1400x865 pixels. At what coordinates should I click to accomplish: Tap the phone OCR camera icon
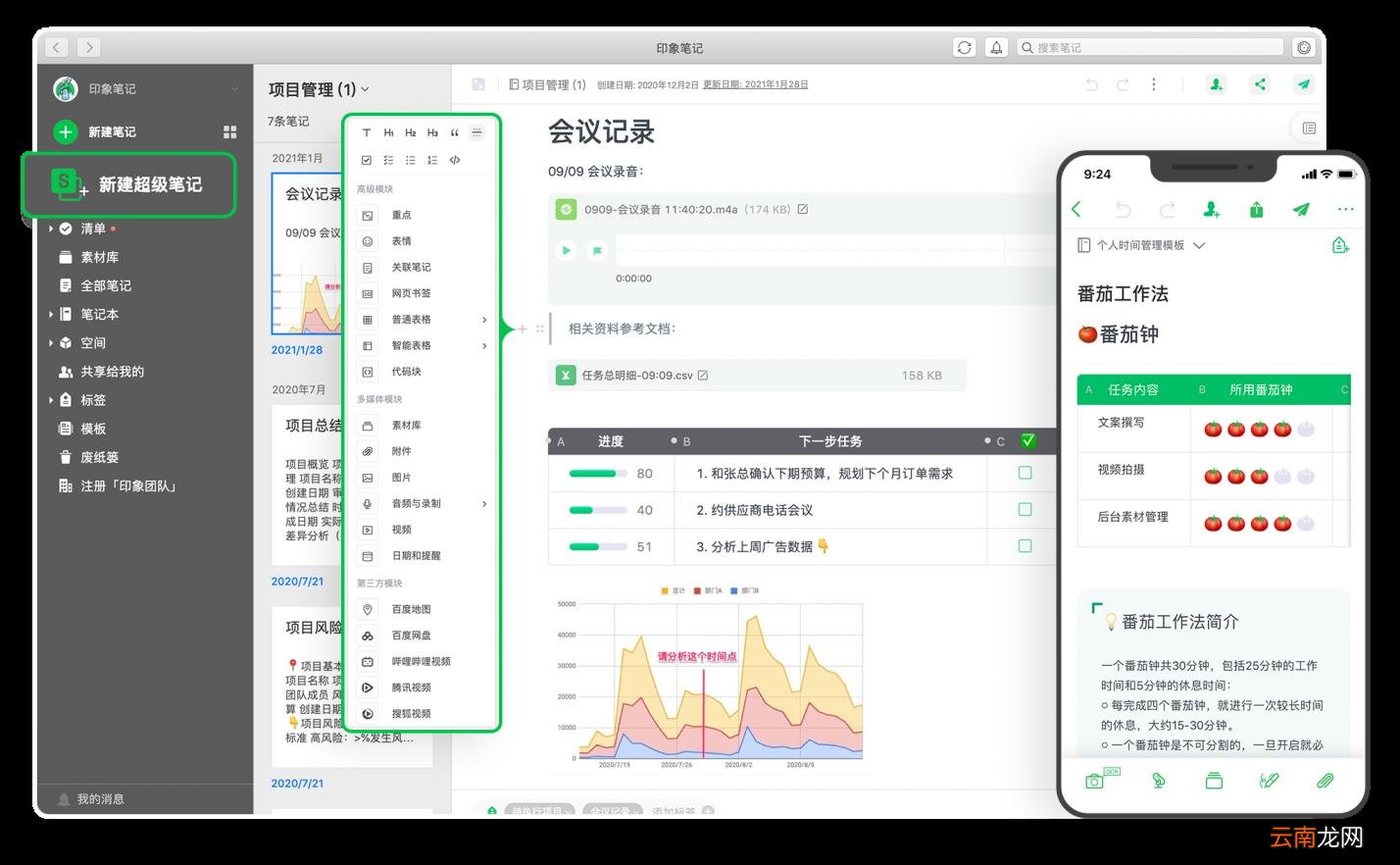(1101, 780)
